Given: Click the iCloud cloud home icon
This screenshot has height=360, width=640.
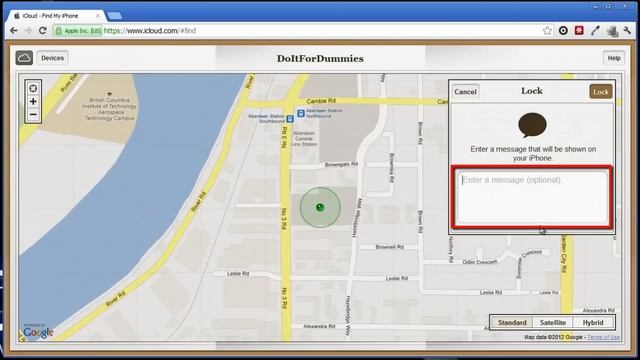Looking at the screenshot, I should (x=24, y=58).
